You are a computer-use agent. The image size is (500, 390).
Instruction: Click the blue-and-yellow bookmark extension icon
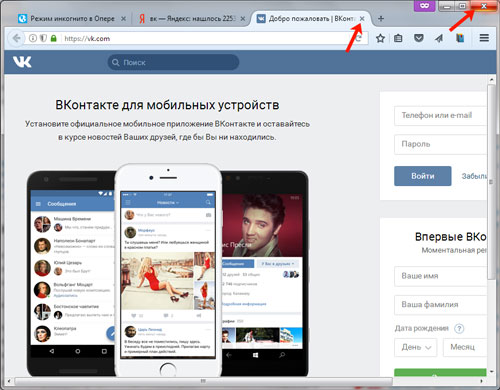pyautogui.click(x=460, y=38)
